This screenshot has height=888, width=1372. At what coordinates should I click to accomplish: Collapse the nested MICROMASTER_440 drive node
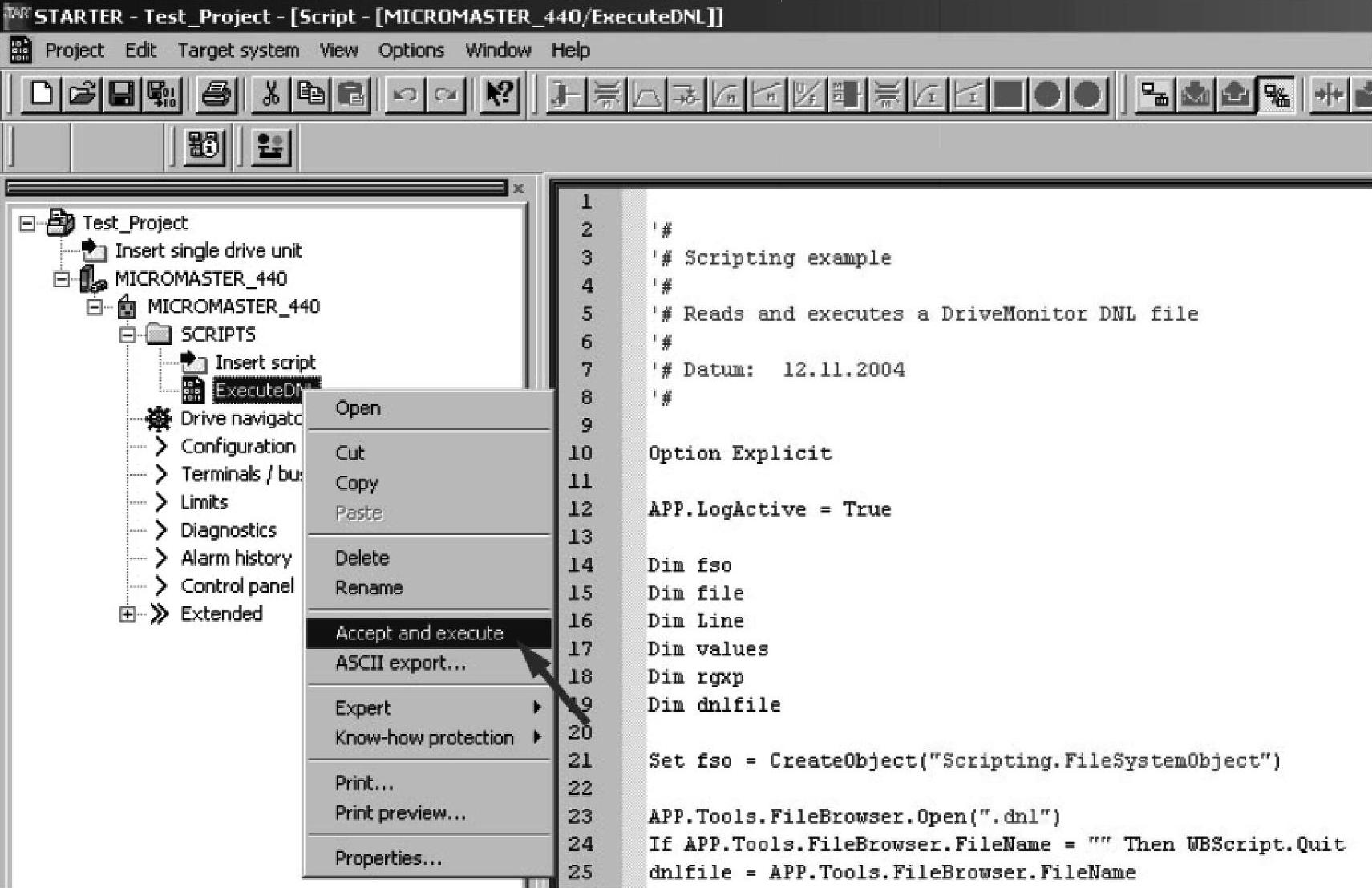tap(95, 307)
